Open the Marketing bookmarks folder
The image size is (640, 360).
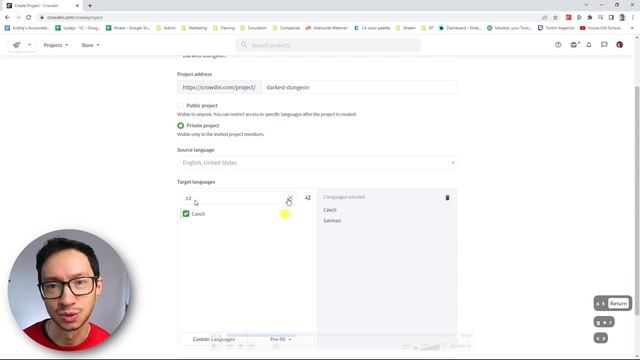(194, 28)
